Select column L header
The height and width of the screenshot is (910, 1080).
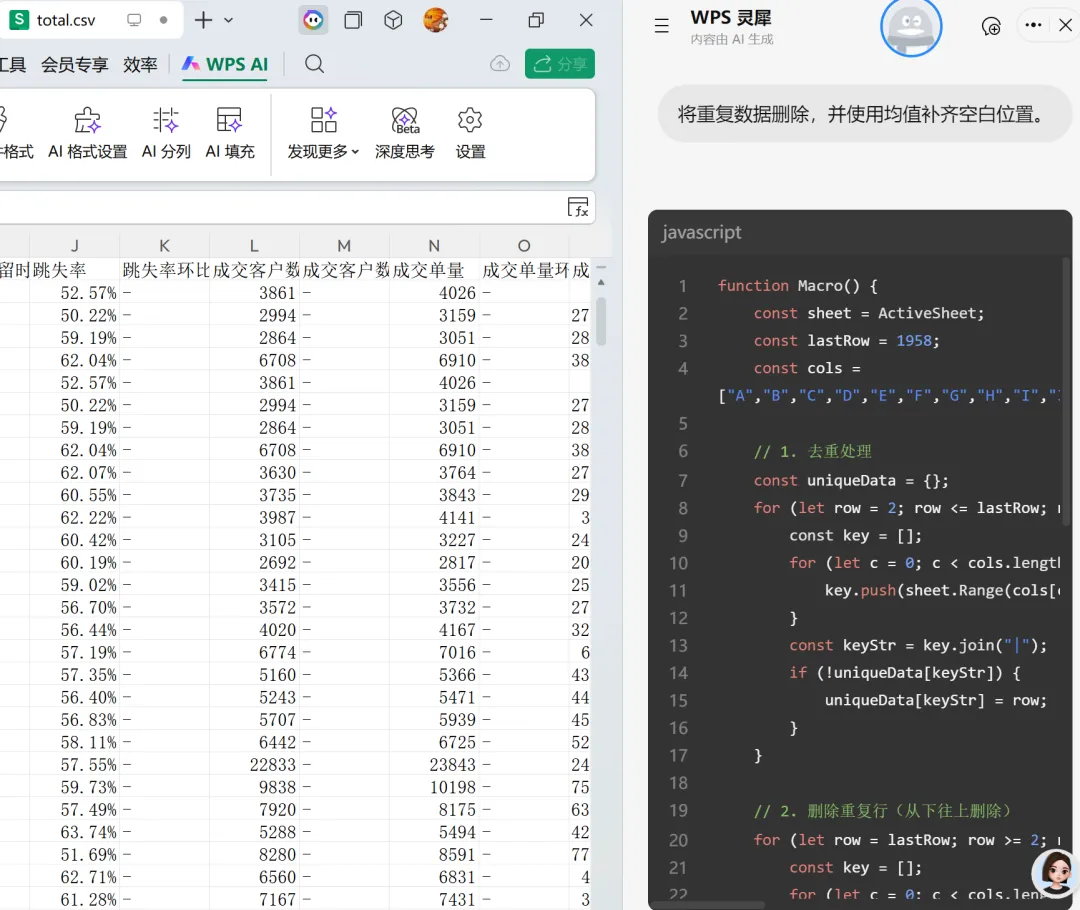[254, 245]
